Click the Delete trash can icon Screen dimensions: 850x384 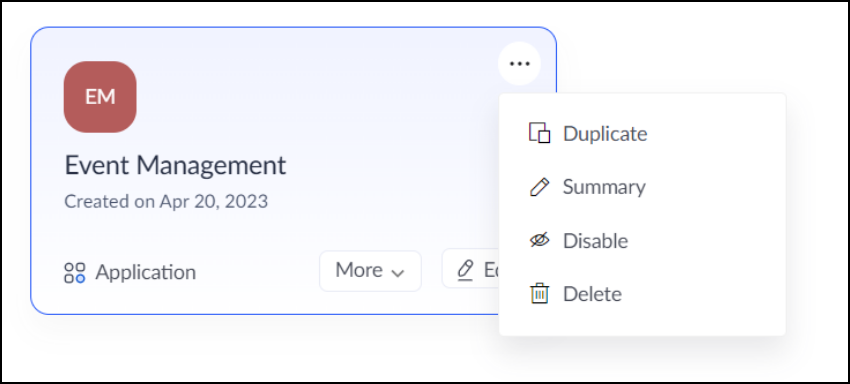(539, 293)
